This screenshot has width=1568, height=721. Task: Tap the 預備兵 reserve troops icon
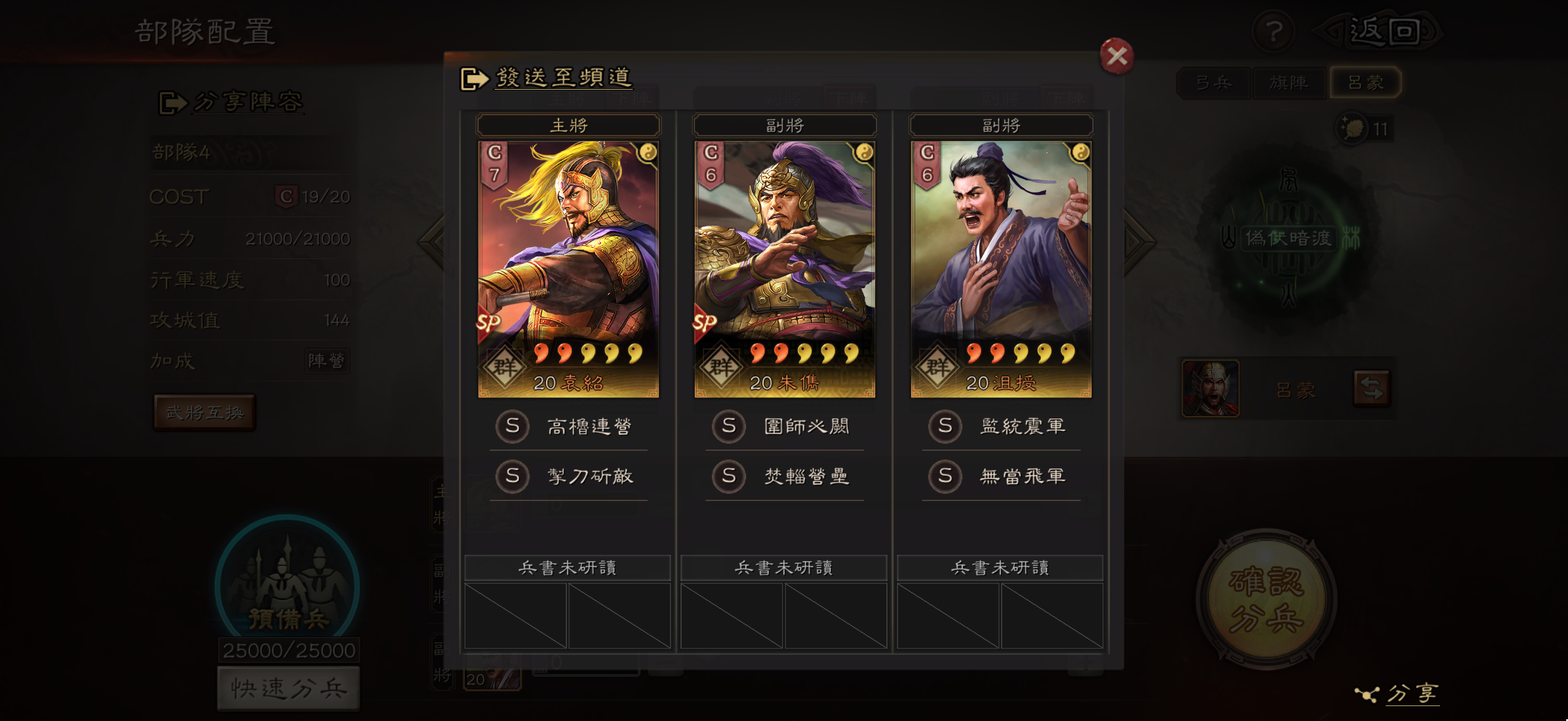pyautogui.click(x=287, y=585)
